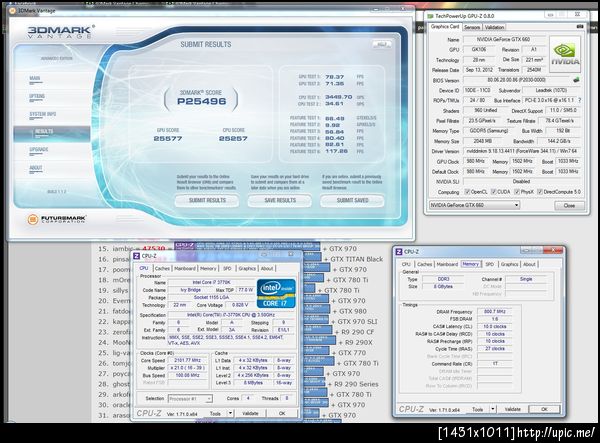Select RESULTS in the 3DMark Vantage sidebar

coord(52,132)
